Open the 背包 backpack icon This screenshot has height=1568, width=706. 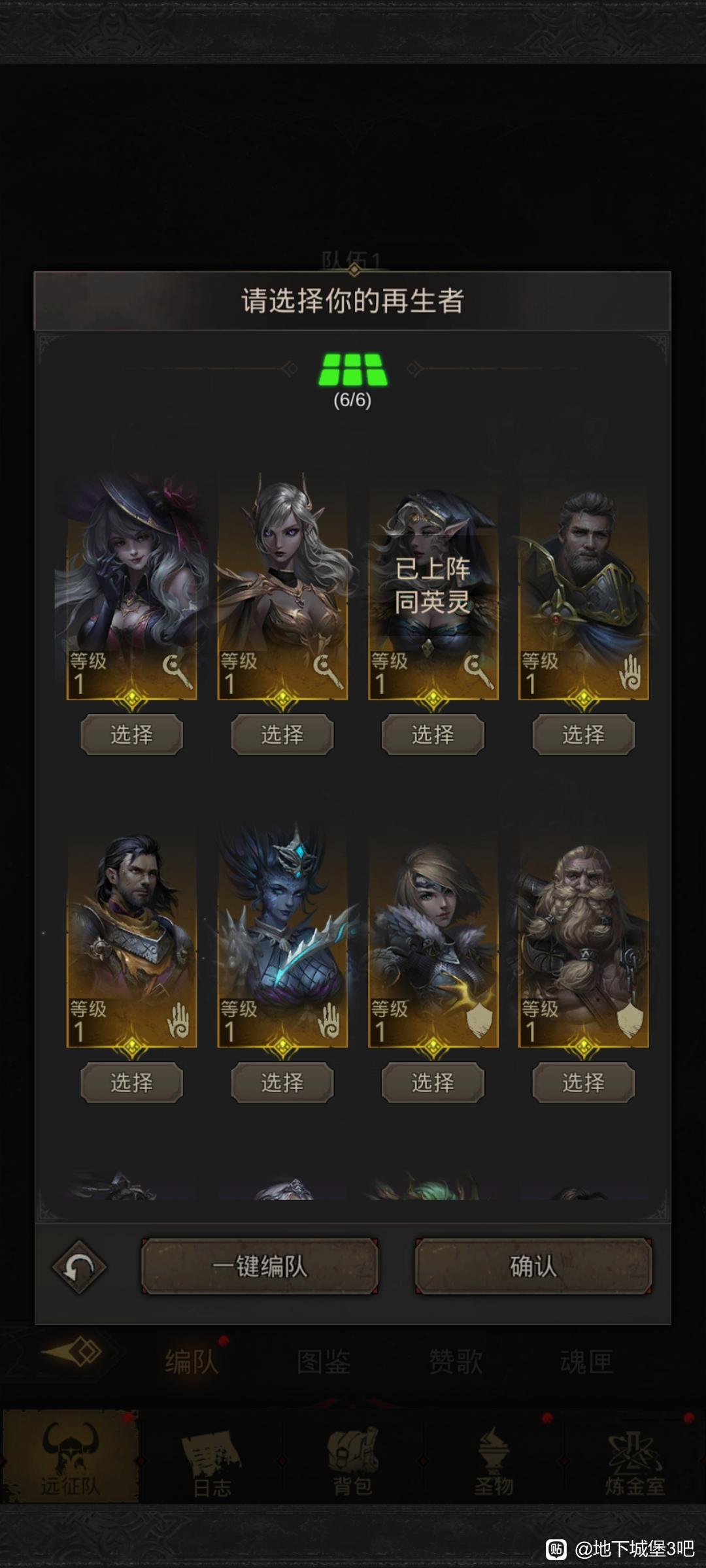coord(353,1457)
